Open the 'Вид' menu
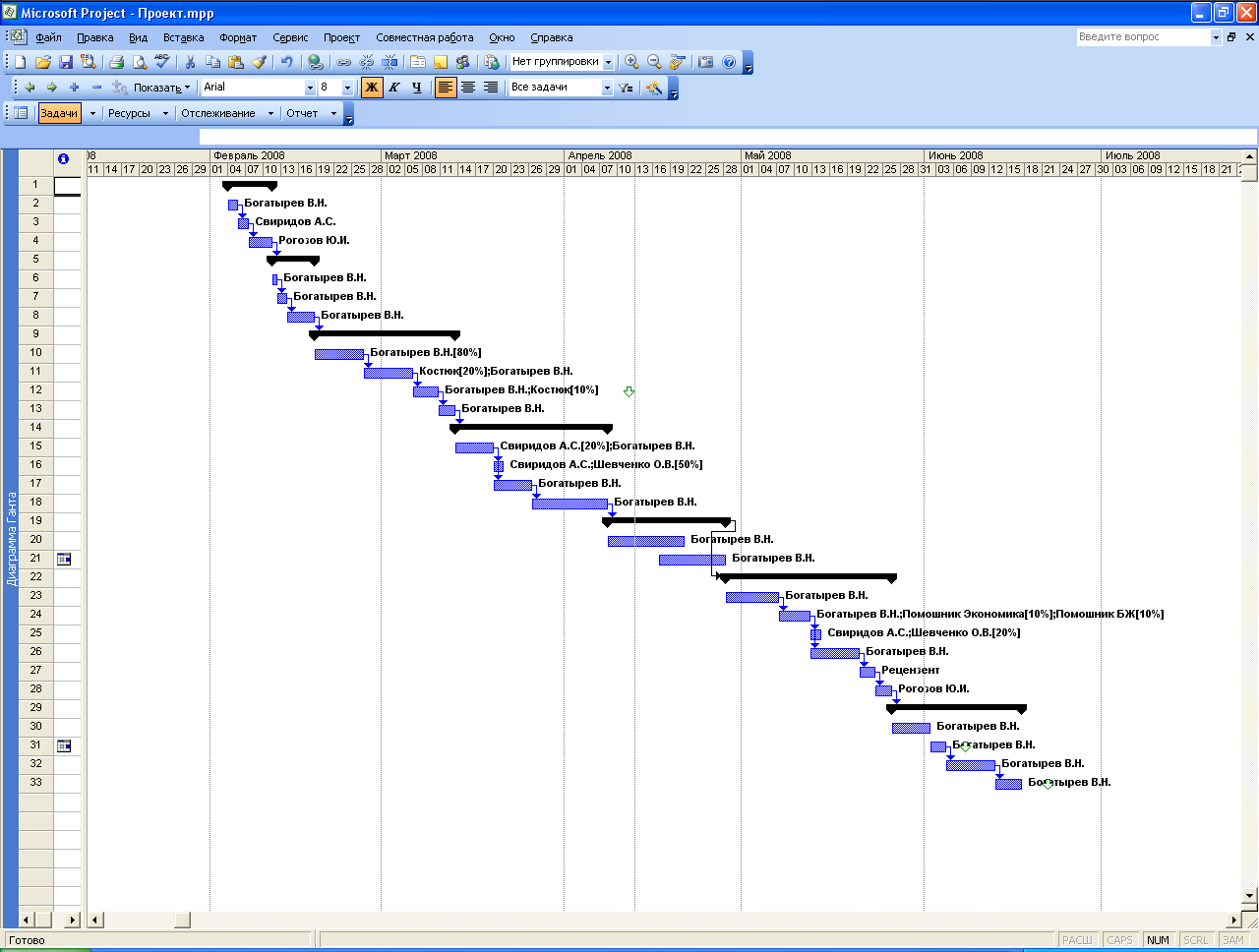Viewport: 1259px width, 952px height. click(x=138, y=37)
